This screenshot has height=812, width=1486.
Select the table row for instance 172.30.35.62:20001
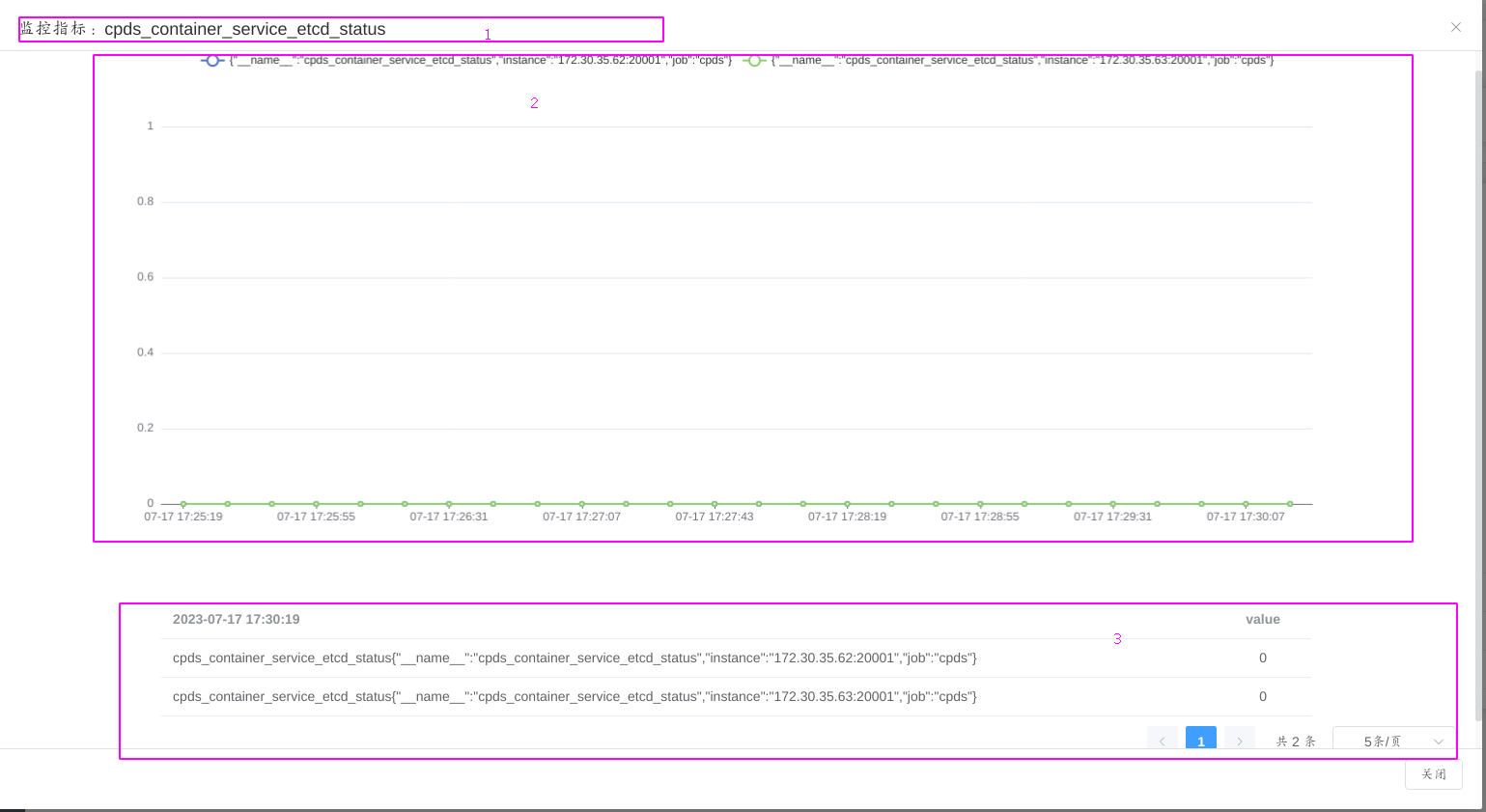[x=575, y=658]
